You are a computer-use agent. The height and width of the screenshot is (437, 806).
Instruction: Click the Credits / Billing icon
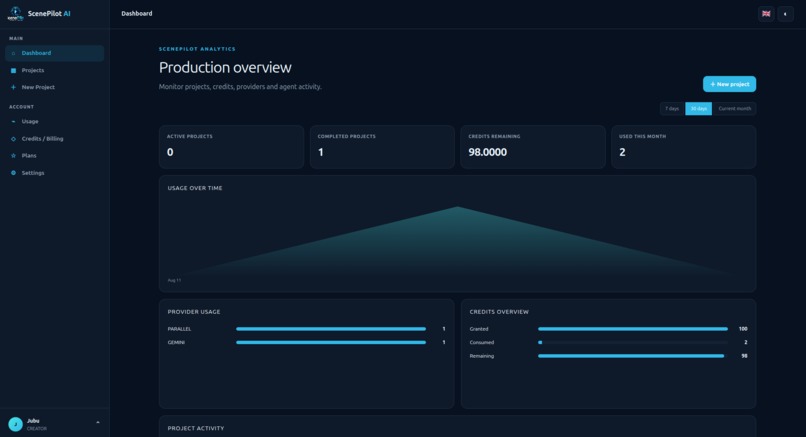click(13, 139)
